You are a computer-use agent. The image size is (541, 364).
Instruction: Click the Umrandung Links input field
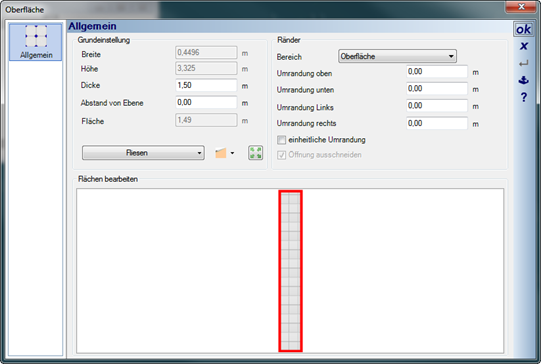coord(437,106)
